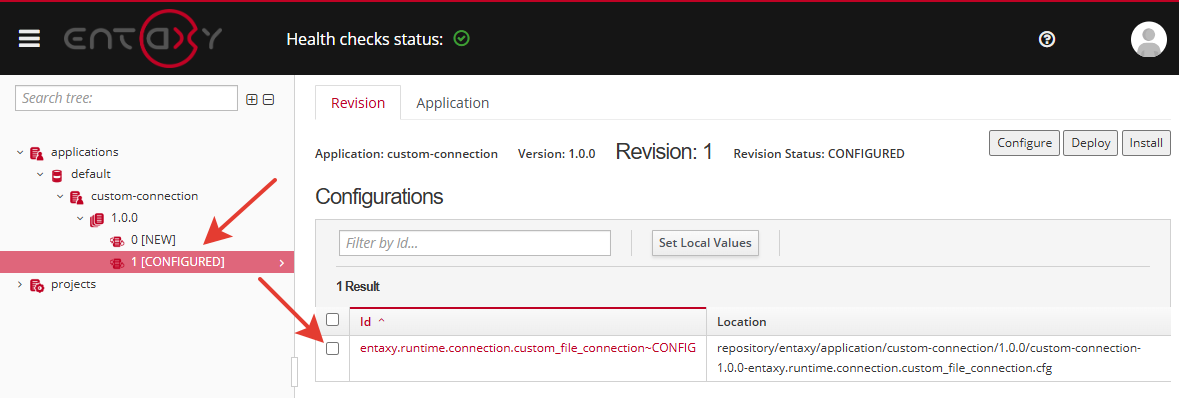Viewport: 1179px width, 398px height.
Task: Click the default repository icon
Action: click(x=57, y=175)
